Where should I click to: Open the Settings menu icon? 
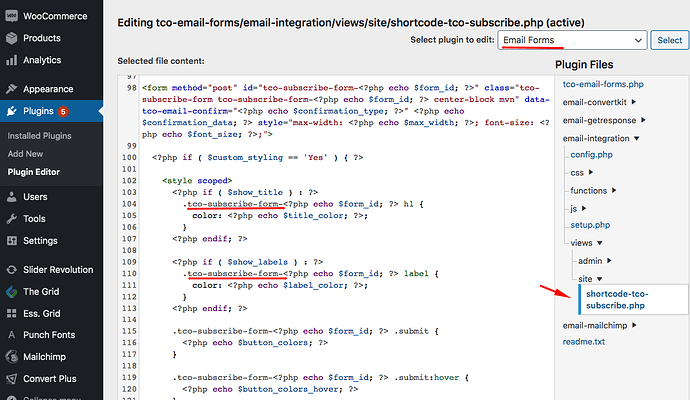(11, 241)
